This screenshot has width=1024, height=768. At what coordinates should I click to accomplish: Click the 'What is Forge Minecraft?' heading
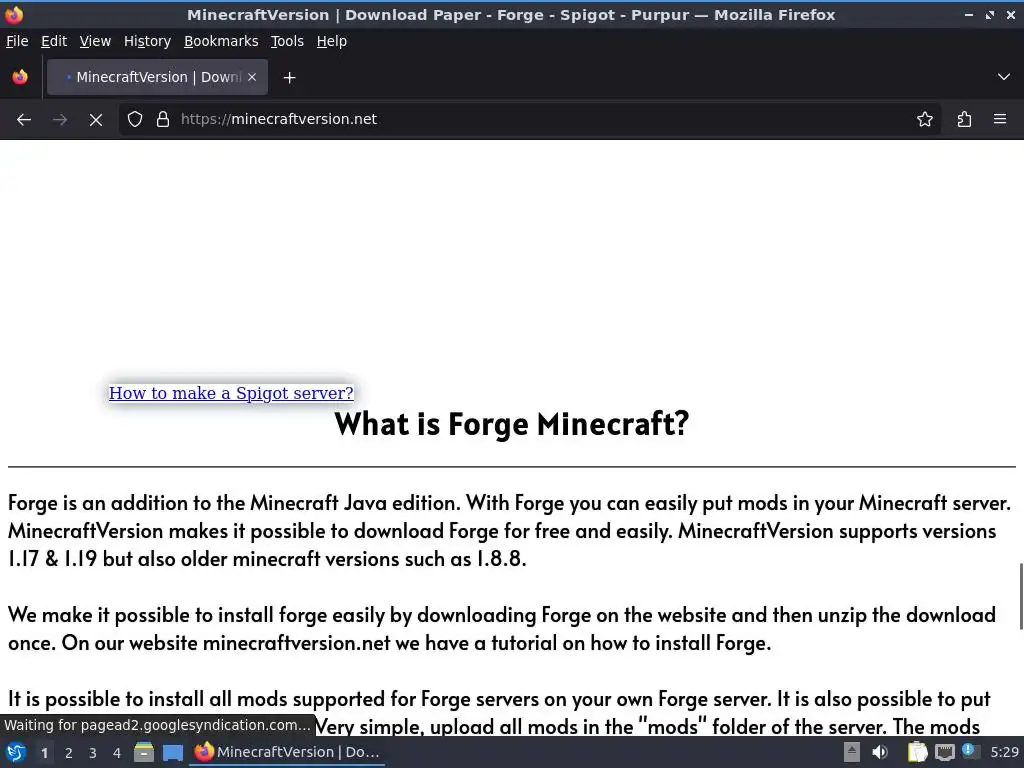[511, 424]
